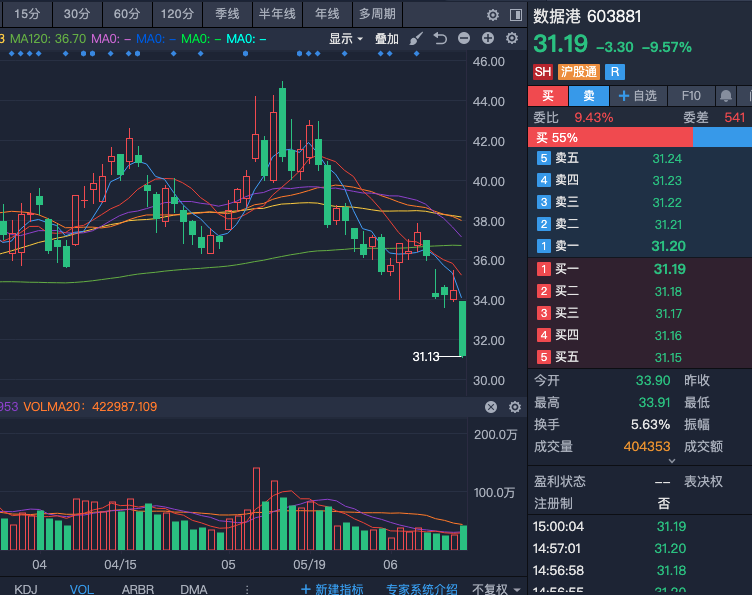
Task: Toggle the side panel layout icon
Action: [x=516, y=15]
